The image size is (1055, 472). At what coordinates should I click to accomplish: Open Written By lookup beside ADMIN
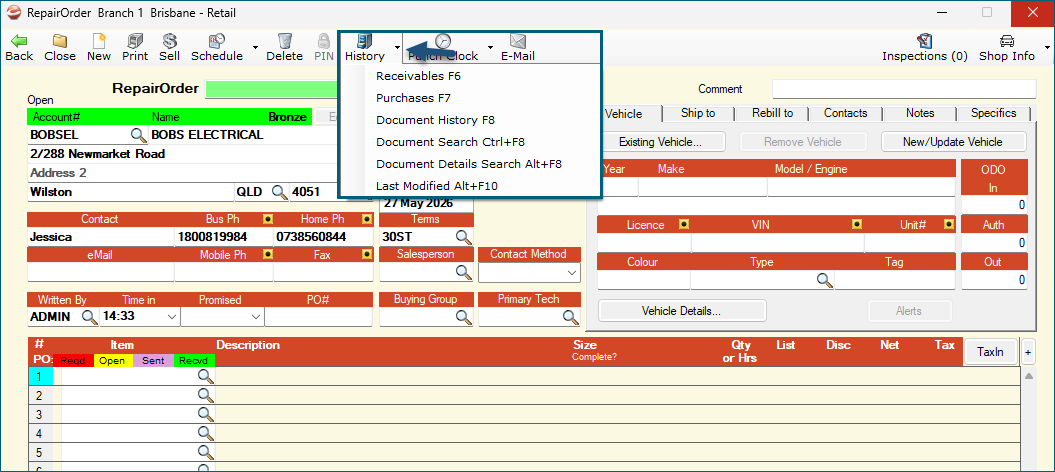click(x=89, y=316)
